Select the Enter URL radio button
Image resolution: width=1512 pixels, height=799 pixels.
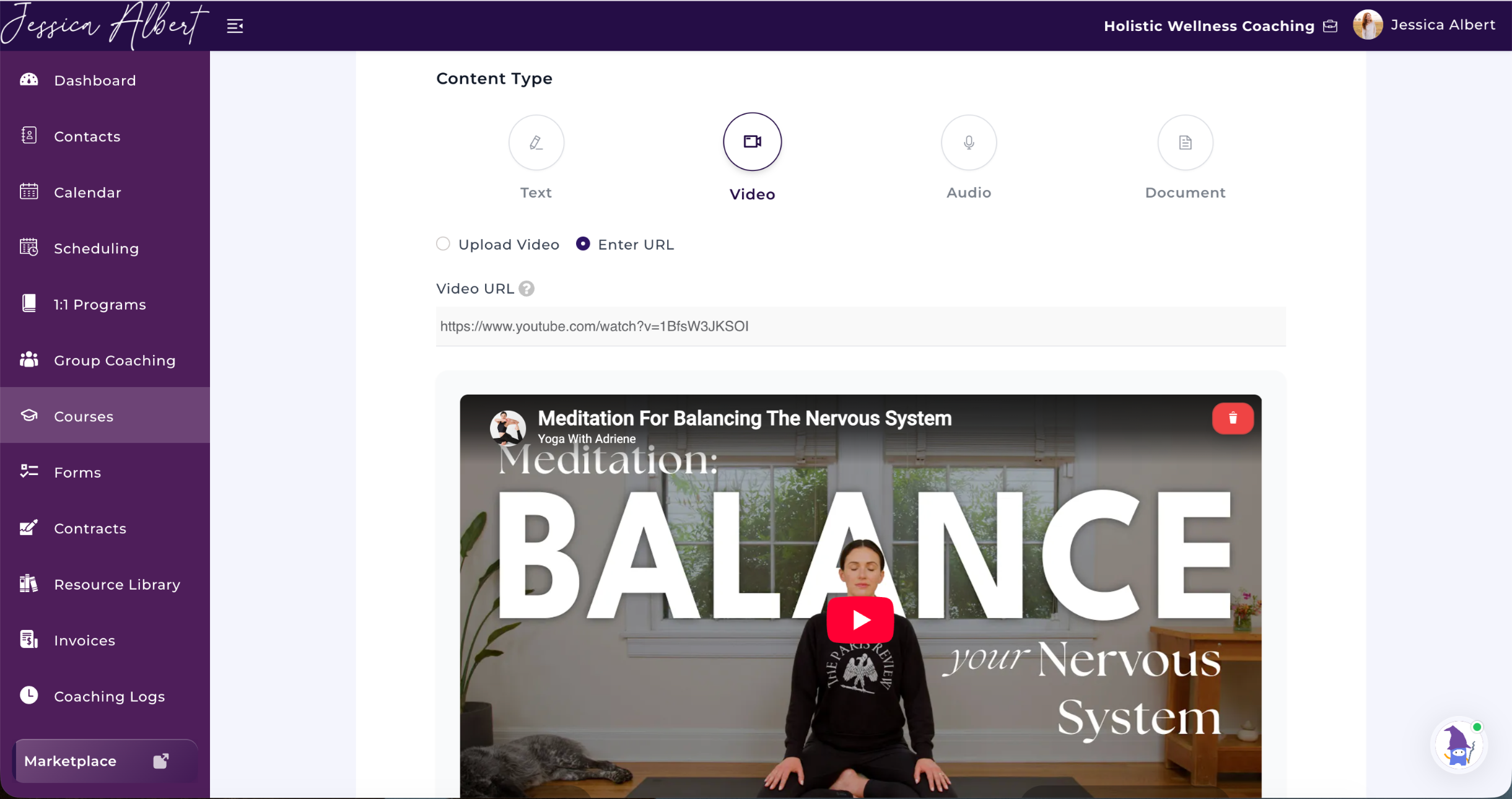coord(583,244)
